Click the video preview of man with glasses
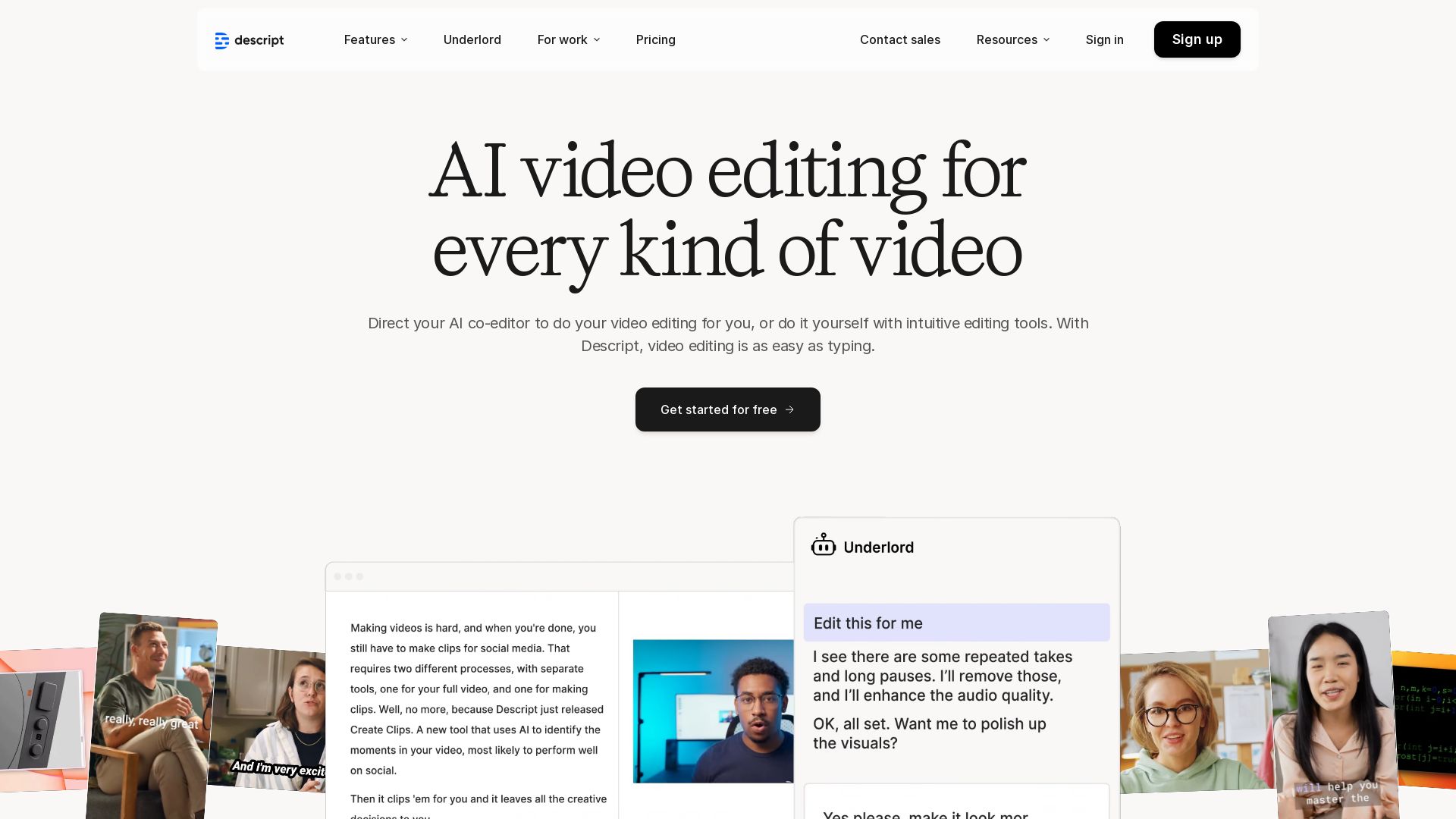Image resolution: width=1456 pixels, height=819 pixels. click(x=713, y=711)
